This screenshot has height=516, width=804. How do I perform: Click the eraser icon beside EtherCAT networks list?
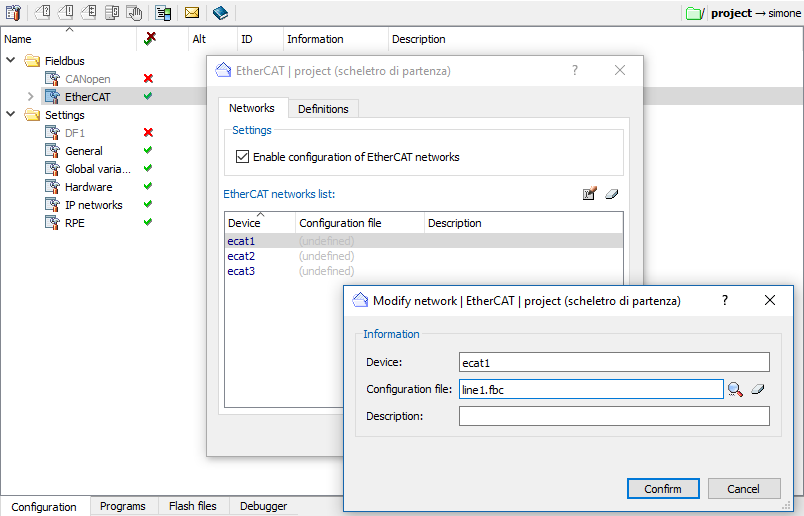tap(612, 194)
